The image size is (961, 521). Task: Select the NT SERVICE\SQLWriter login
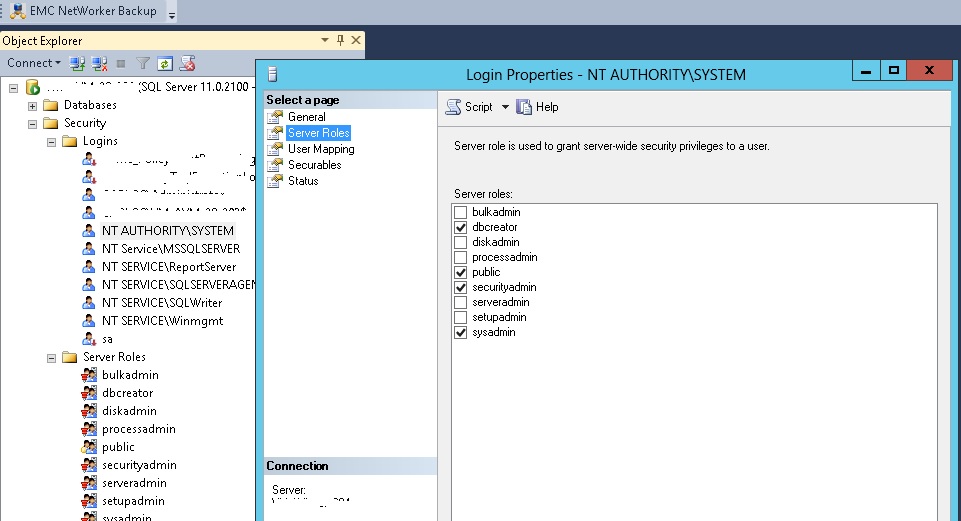162,303
